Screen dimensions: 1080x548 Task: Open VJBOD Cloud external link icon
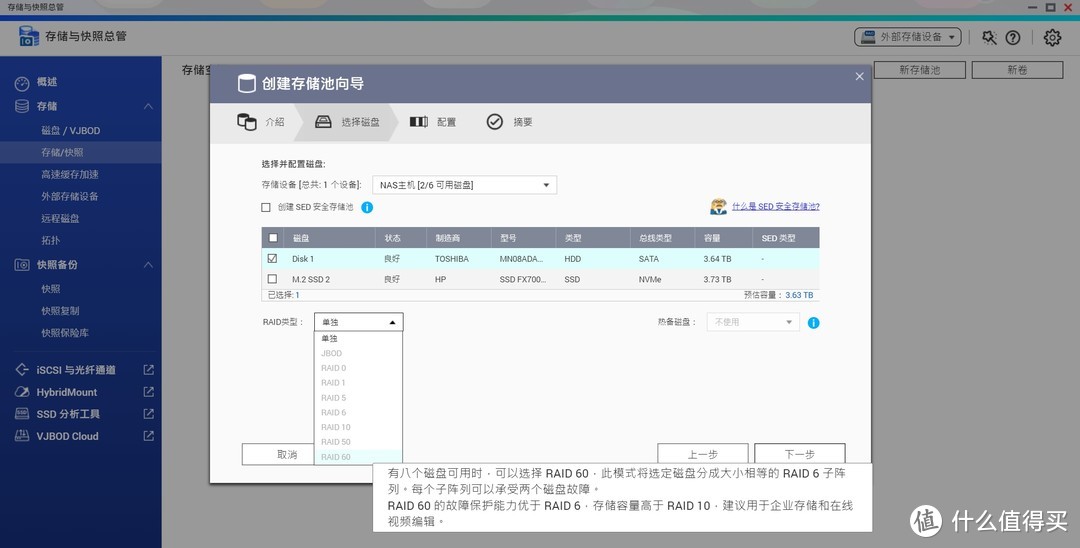[148, 436]
